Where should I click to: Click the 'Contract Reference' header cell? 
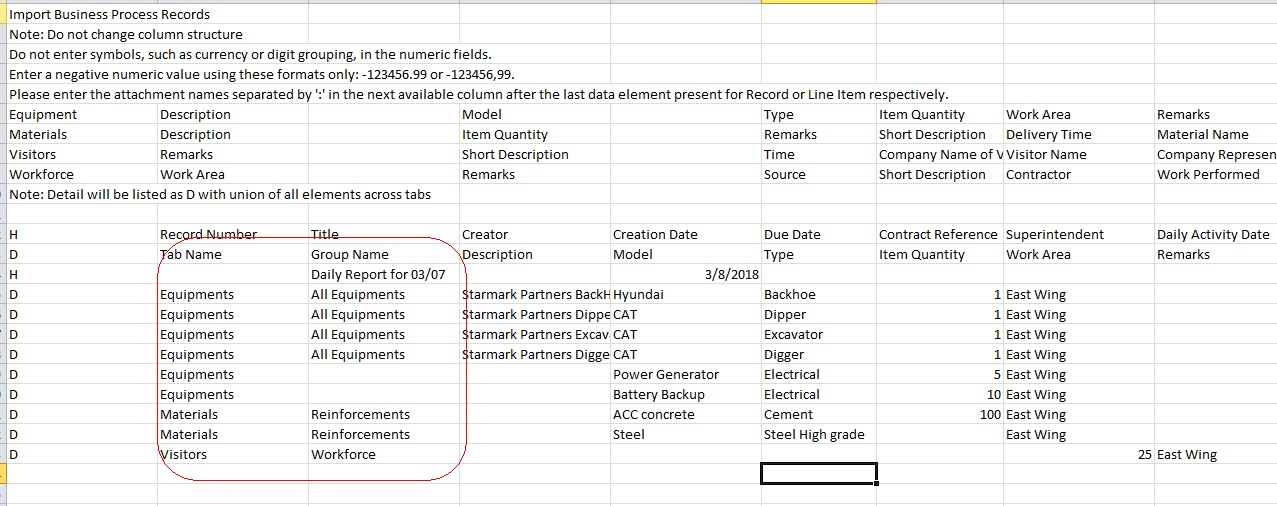tap(940, 234)
